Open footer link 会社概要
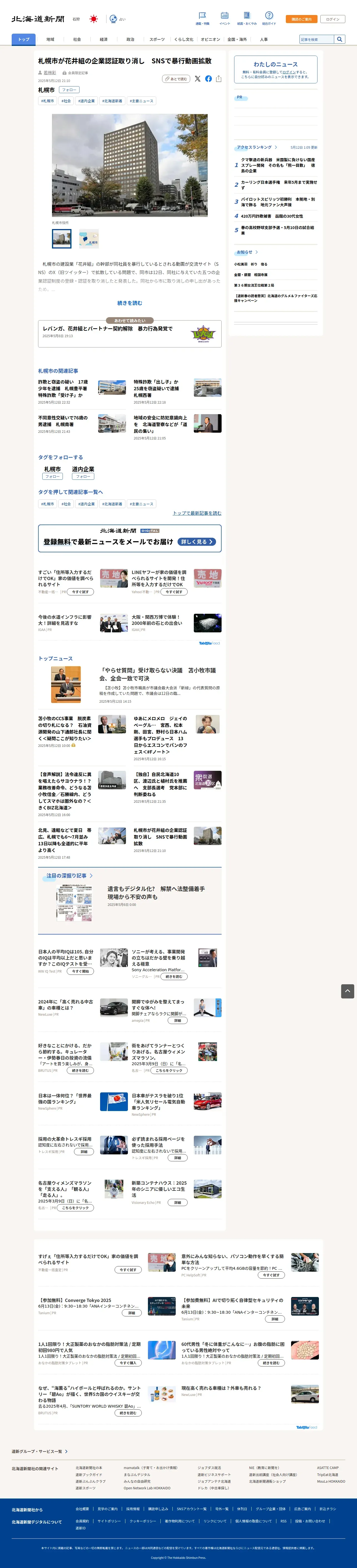The image size is (357, 1568). (x=82, y=1509)
